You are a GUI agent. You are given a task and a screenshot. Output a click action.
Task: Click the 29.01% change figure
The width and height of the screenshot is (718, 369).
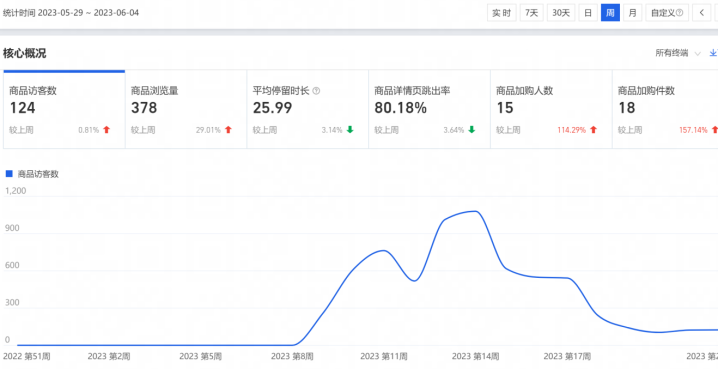coord(208,130)
